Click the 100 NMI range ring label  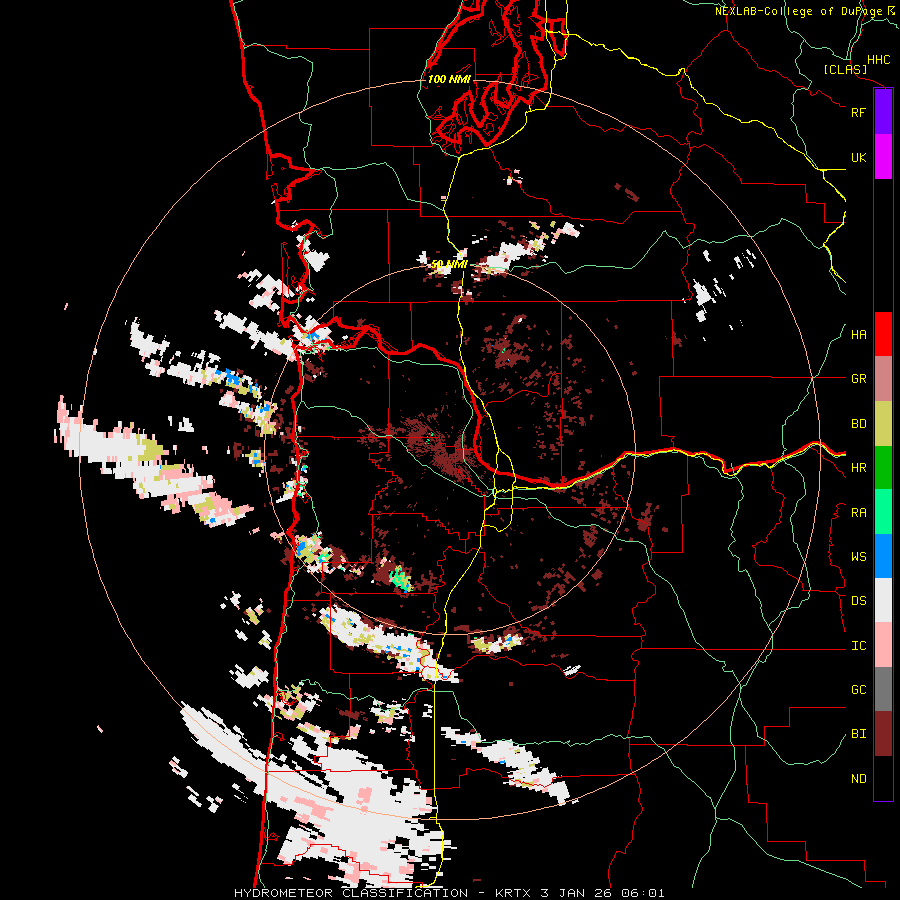(x=449, y=79)
